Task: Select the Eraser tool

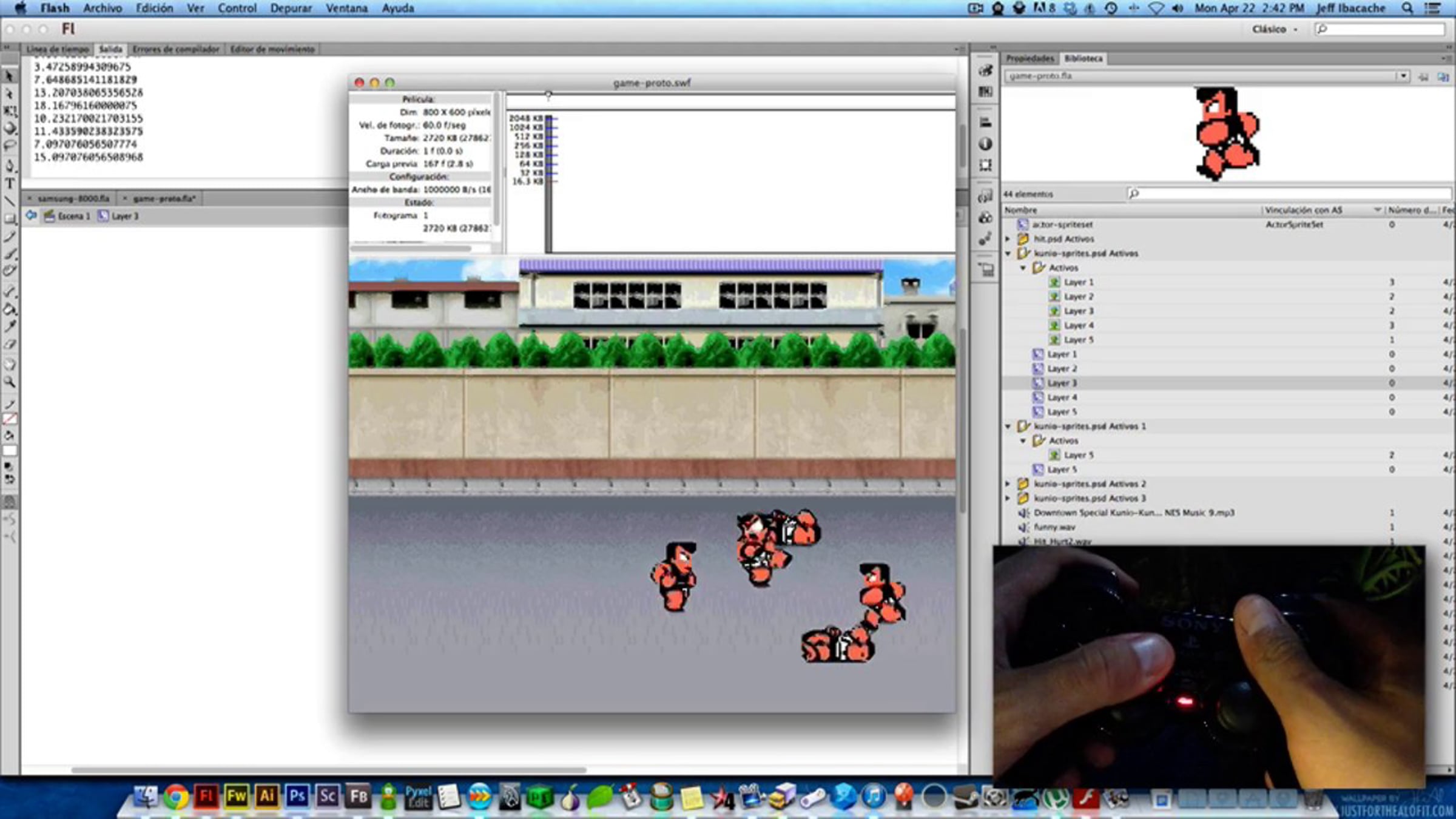Action: coord(10,345)
